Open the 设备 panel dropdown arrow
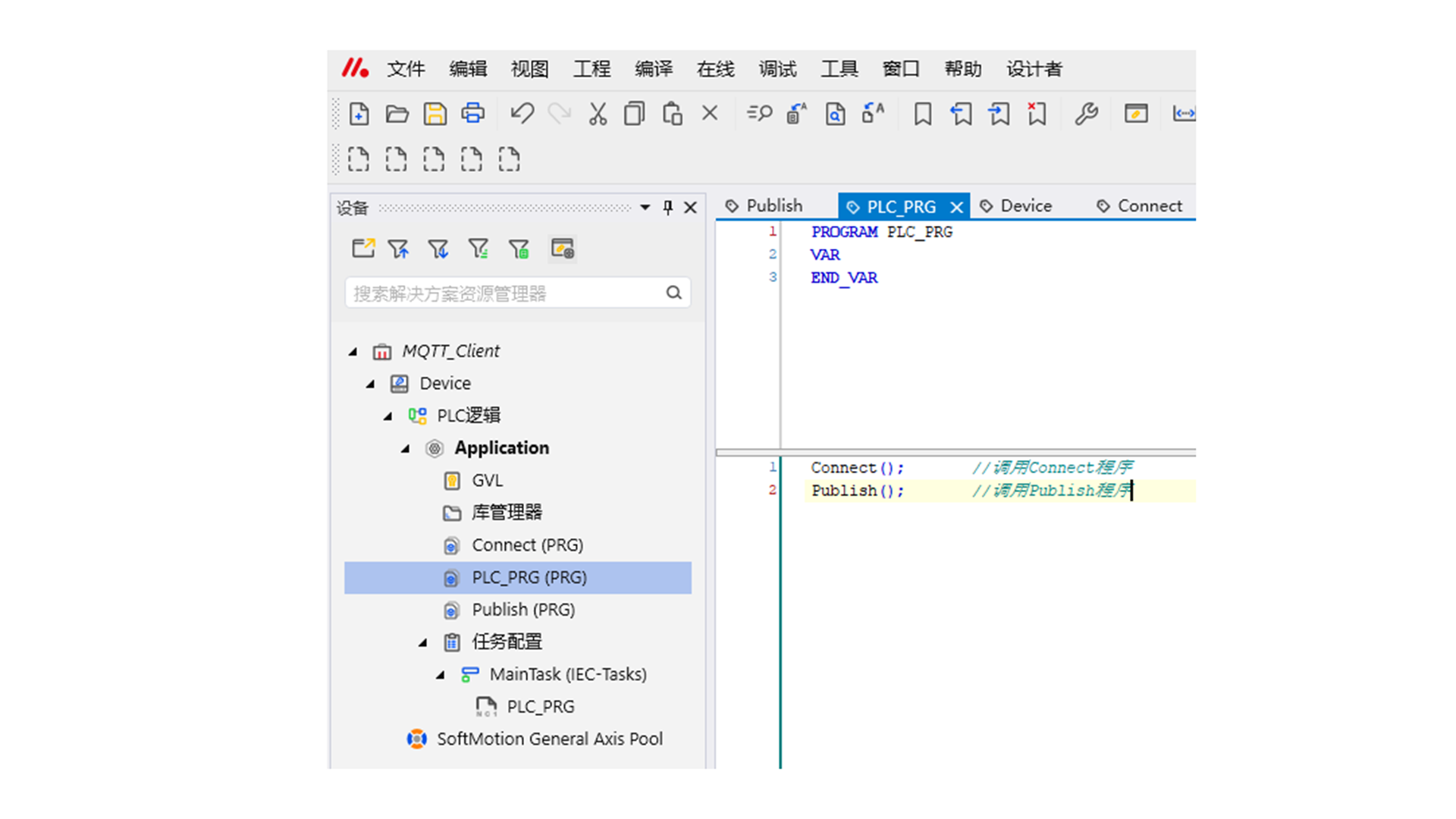The height and width of the screenshot is (819, 1456). [645, 207]
